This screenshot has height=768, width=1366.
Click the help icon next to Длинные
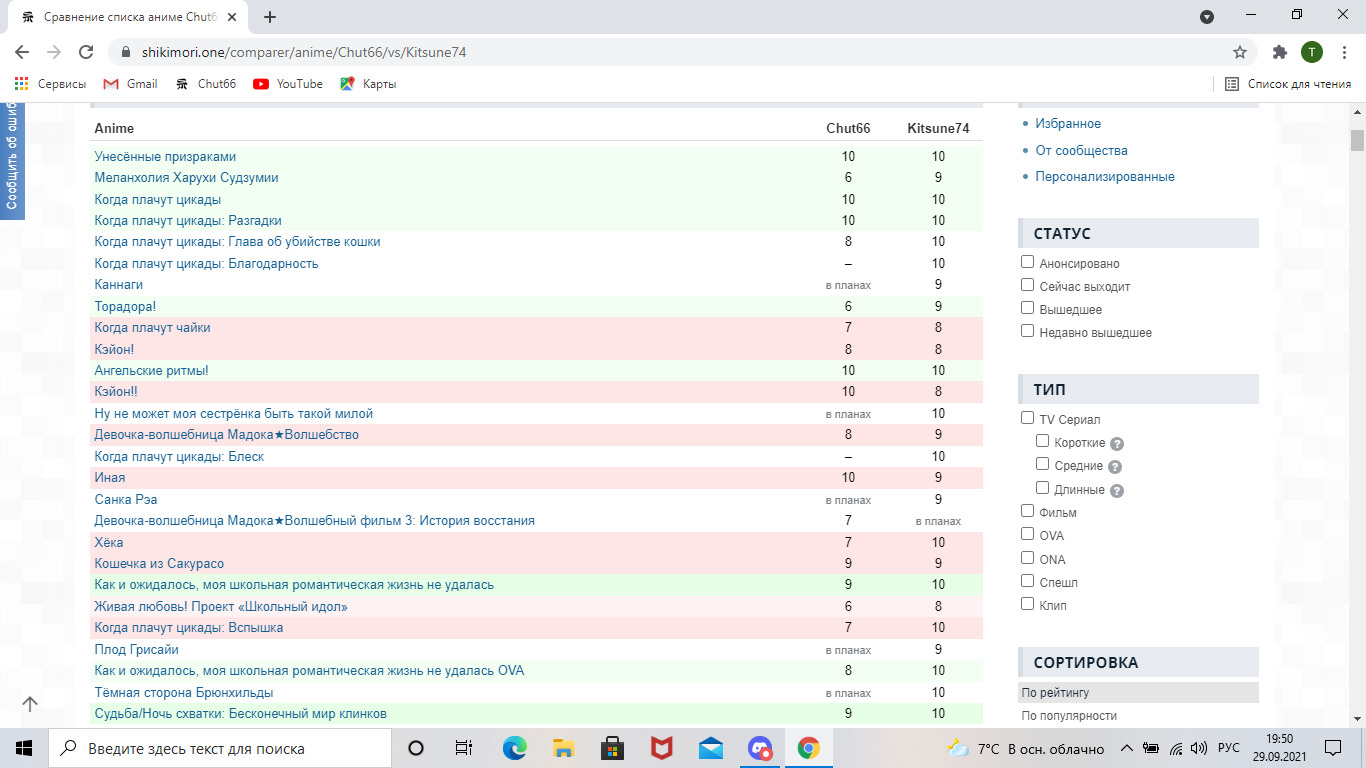[1117, 491]
